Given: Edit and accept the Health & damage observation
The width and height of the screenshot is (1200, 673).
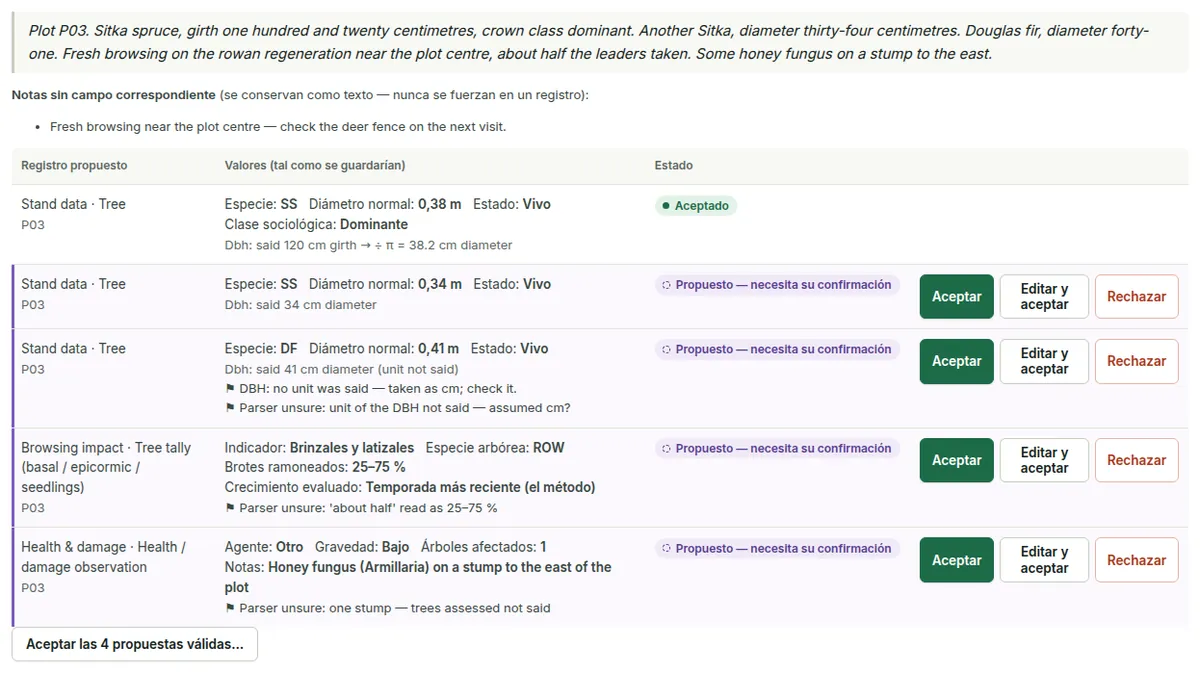Looking at the screenshot, I should 1044,560.
